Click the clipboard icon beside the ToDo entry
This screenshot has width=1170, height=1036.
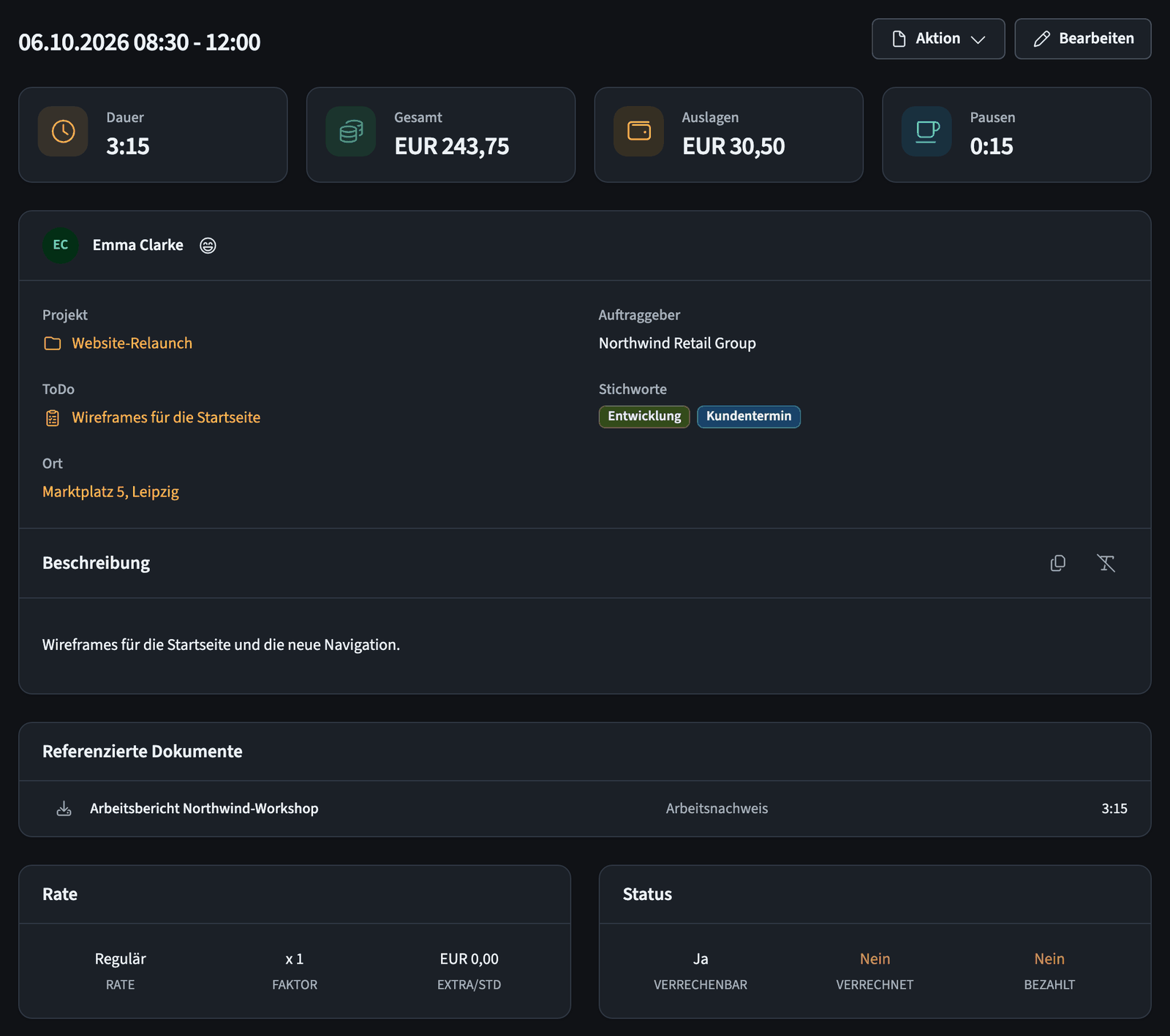click(x=53, y=417)
